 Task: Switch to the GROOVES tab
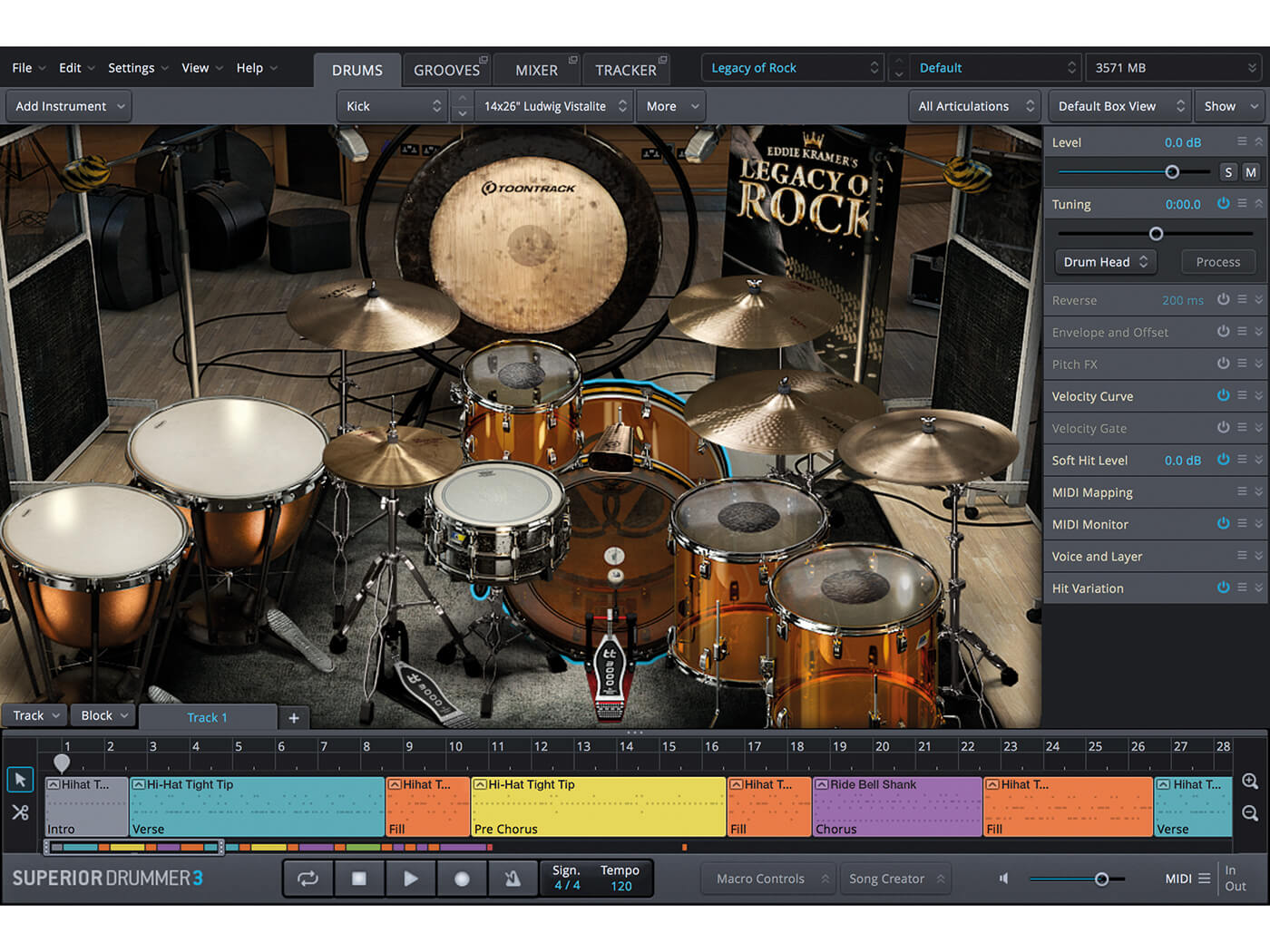click(x=447, y=70)
